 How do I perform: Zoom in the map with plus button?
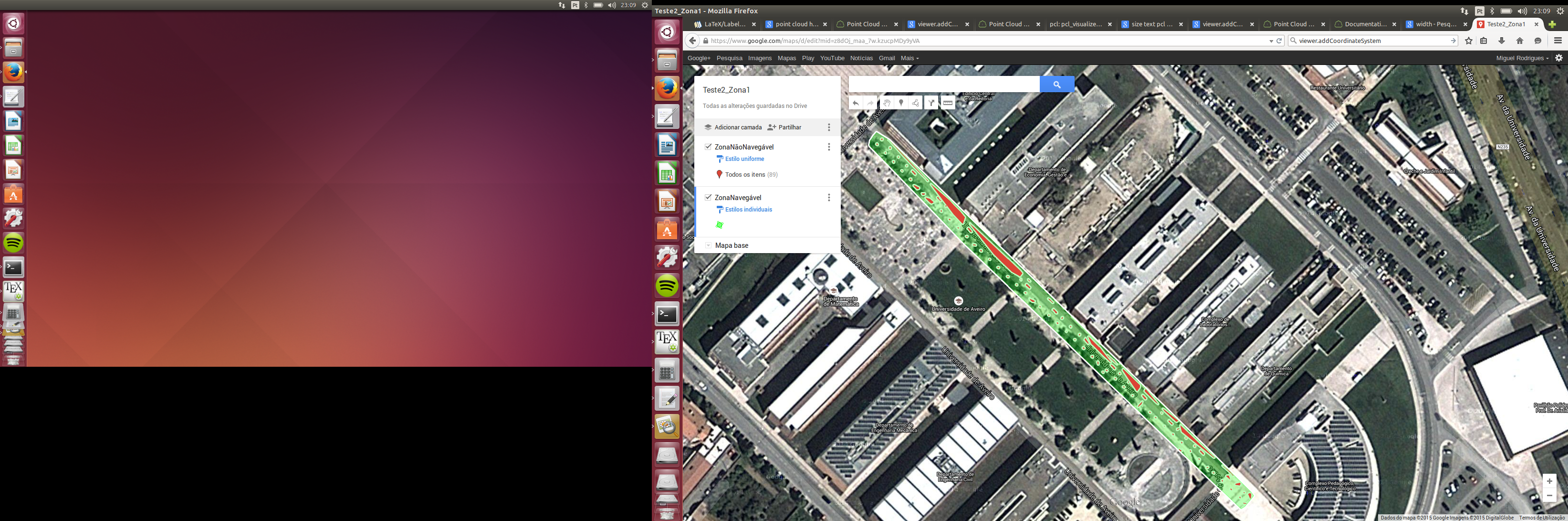pos(1549,481)
